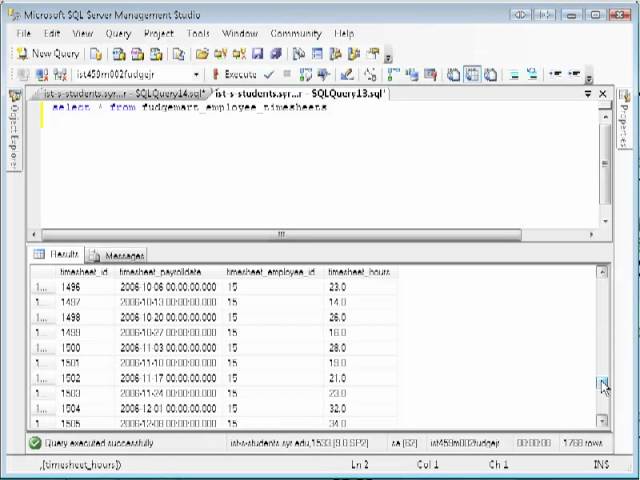Open the Template Explorer icon

click(x=354, y=54)
